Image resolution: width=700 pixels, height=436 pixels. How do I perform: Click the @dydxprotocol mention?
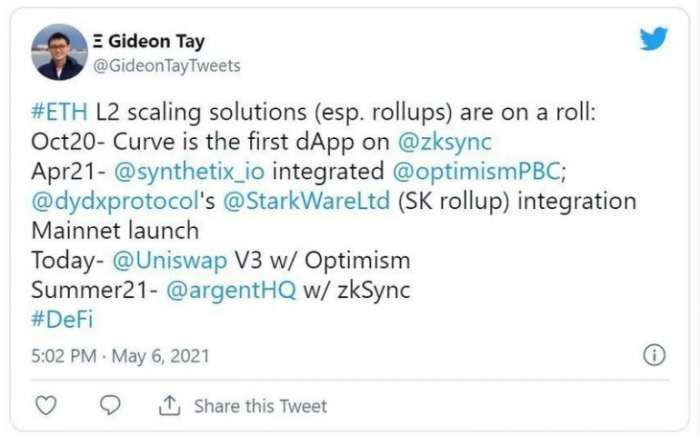[115, 201]
